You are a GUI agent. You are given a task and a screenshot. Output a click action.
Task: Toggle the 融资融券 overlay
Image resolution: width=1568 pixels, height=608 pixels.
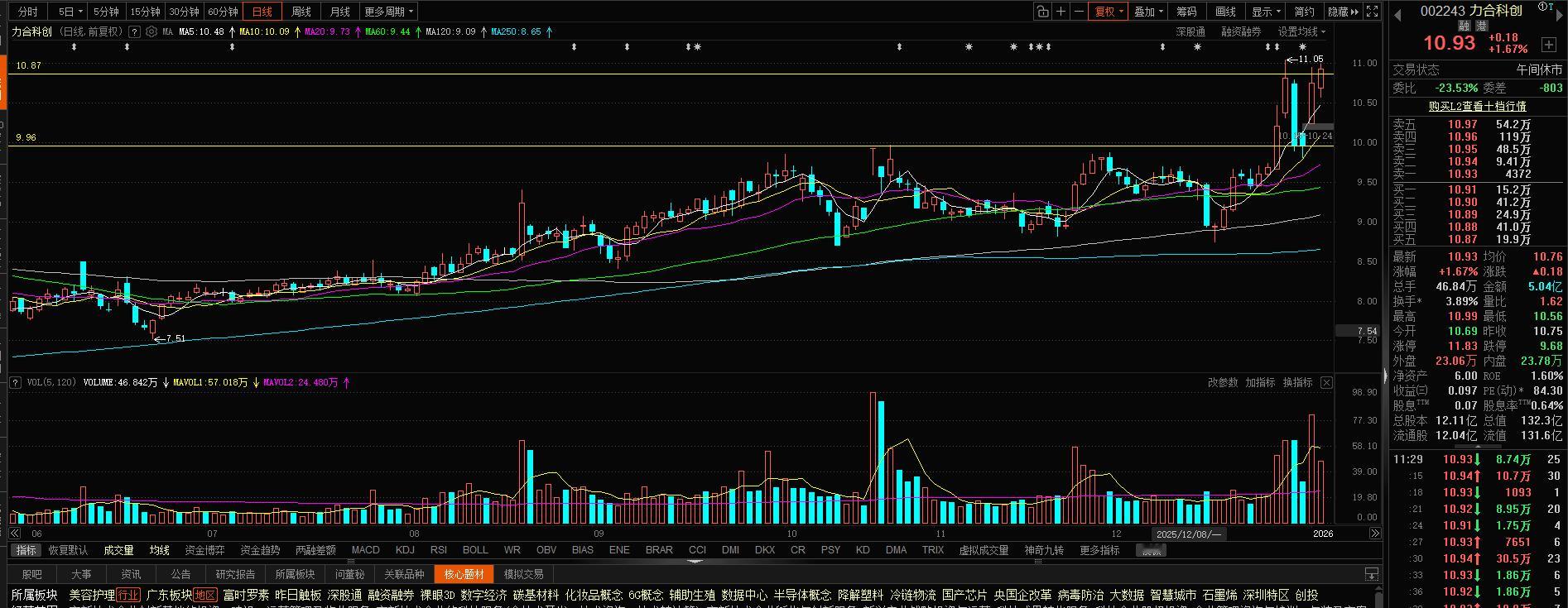tap(1241, 32)
